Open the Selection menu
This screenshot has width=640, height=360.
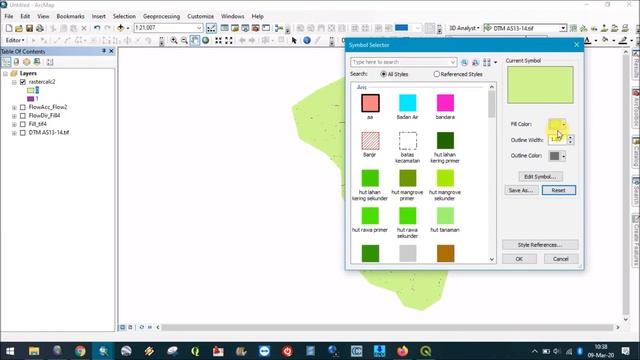click(124, 16)
